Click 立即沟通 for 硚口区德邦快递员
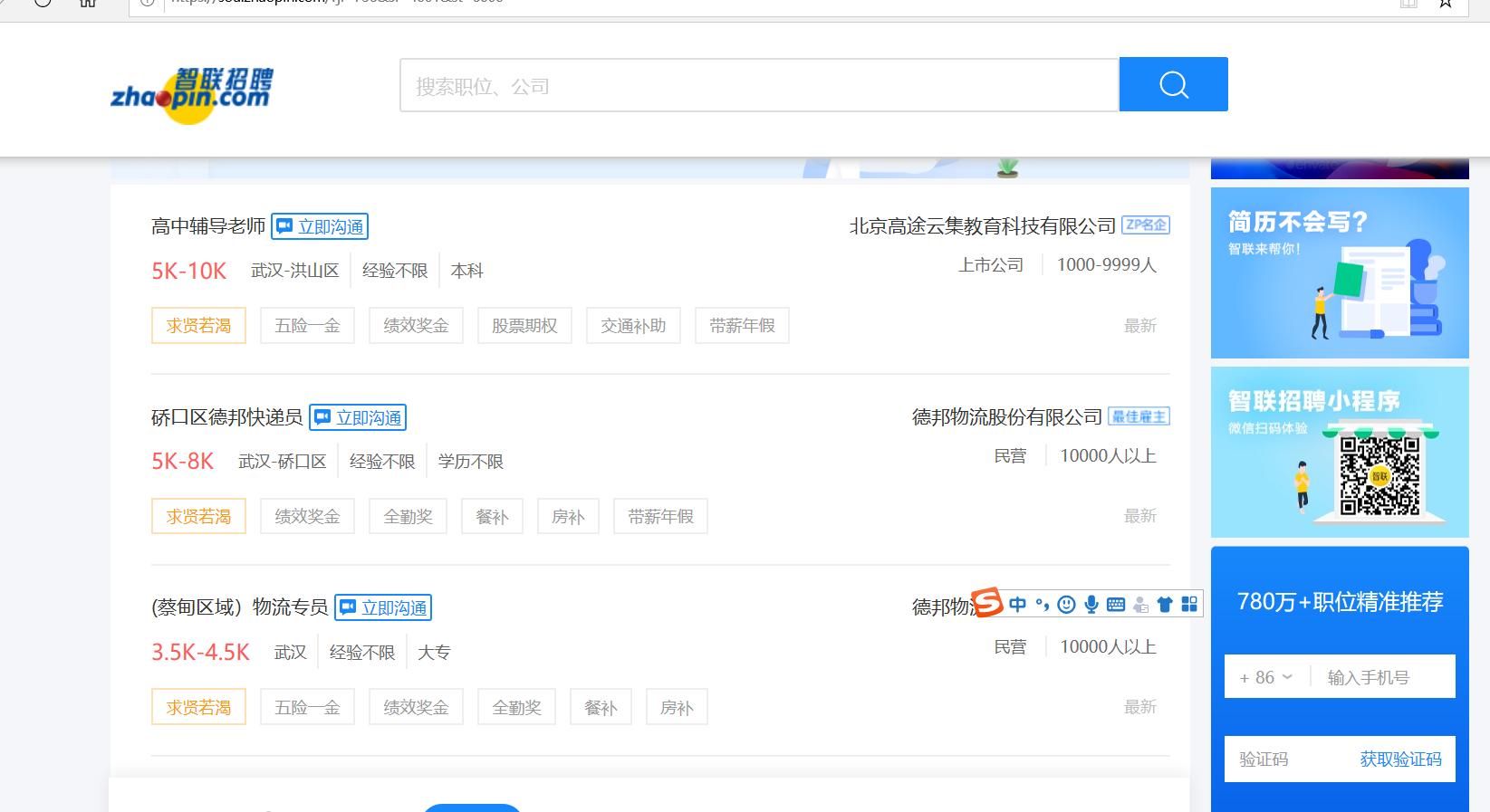The image size is (1490, 812). pyautogui.click(x=358, y=417)
